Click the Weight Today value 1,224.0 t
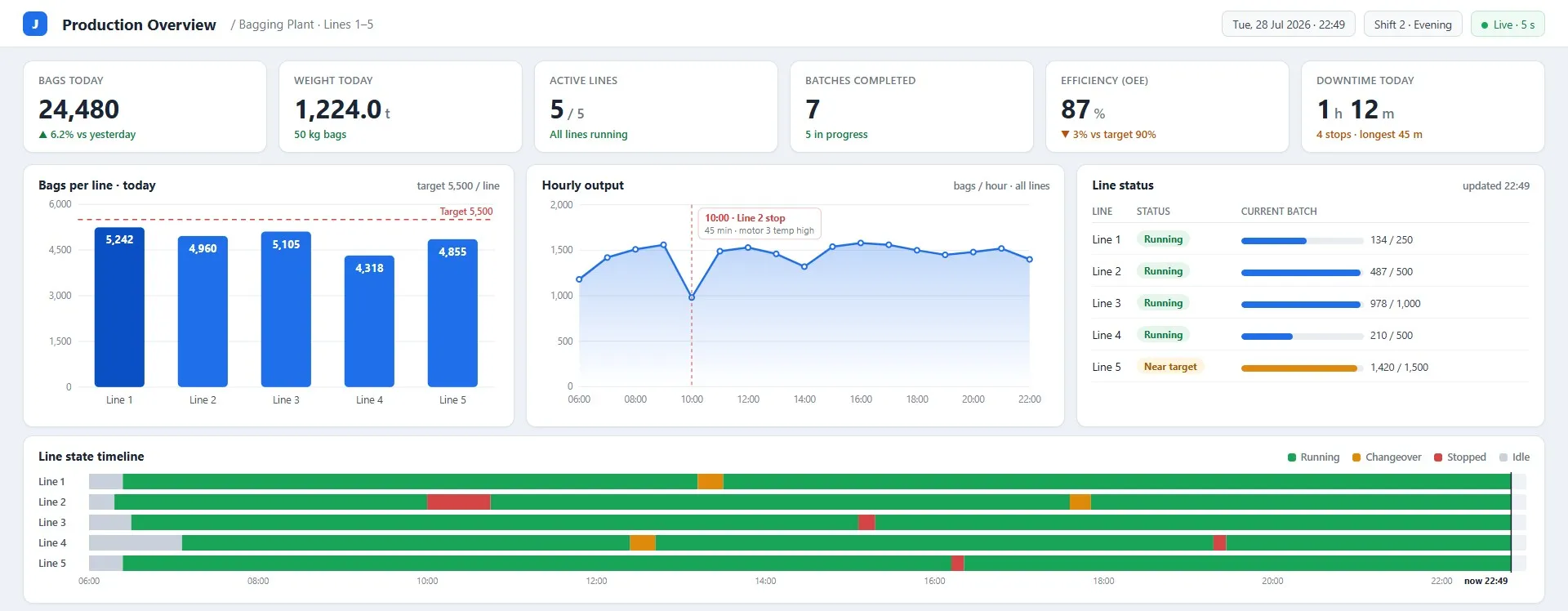This screenshot has width=1568, height=611. click(342, 109)
